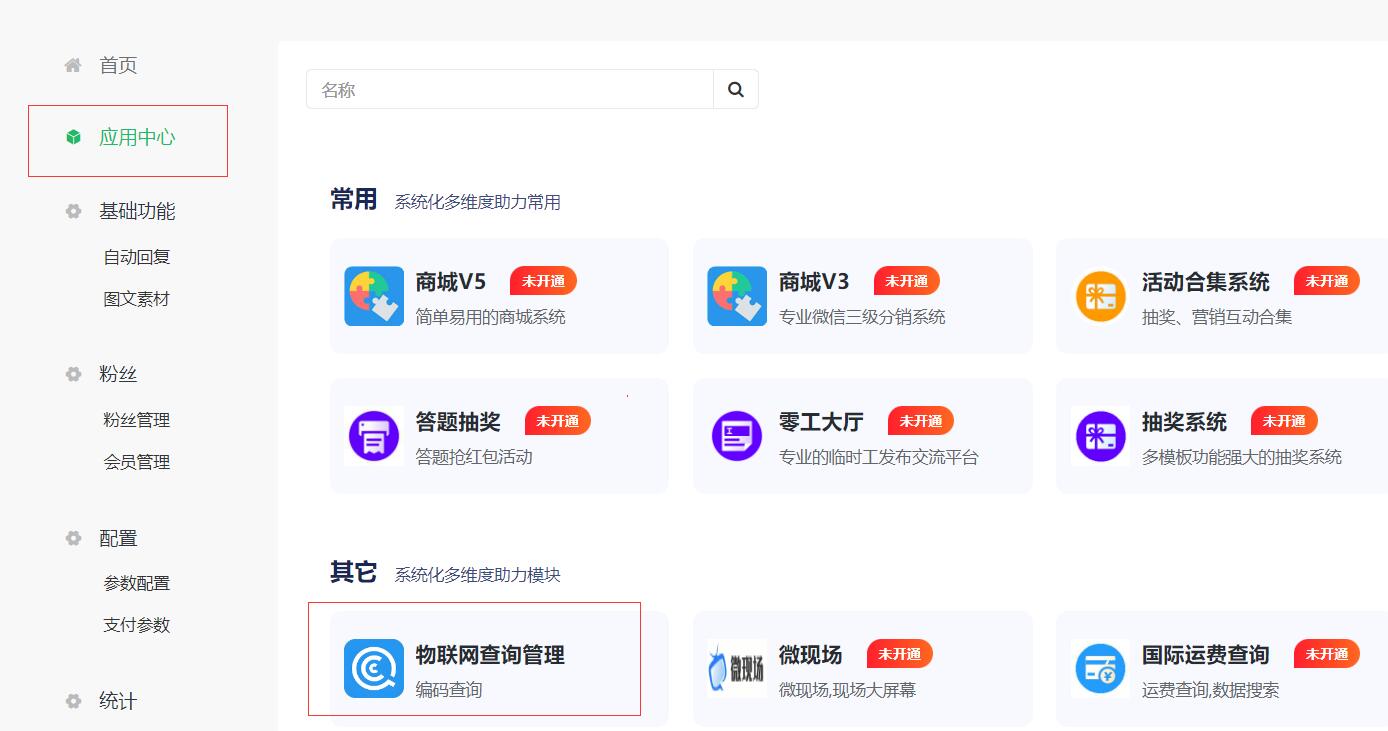The width and height of the screenshot is (1388, 731).
Task: Open the 微现场 app title
Action: (x=810, y=655)
